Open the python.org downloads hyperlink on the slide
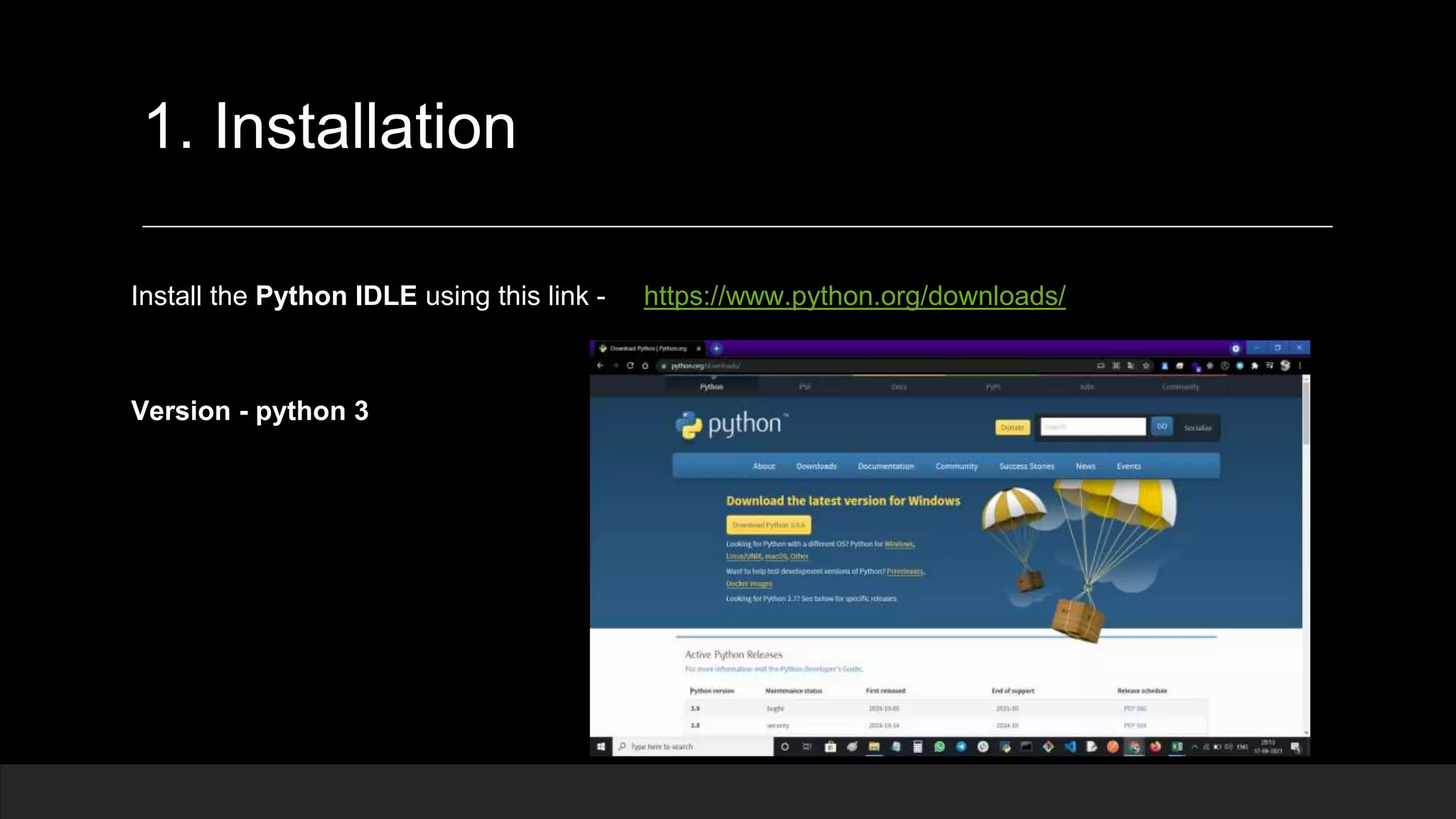 pos(855,296)
